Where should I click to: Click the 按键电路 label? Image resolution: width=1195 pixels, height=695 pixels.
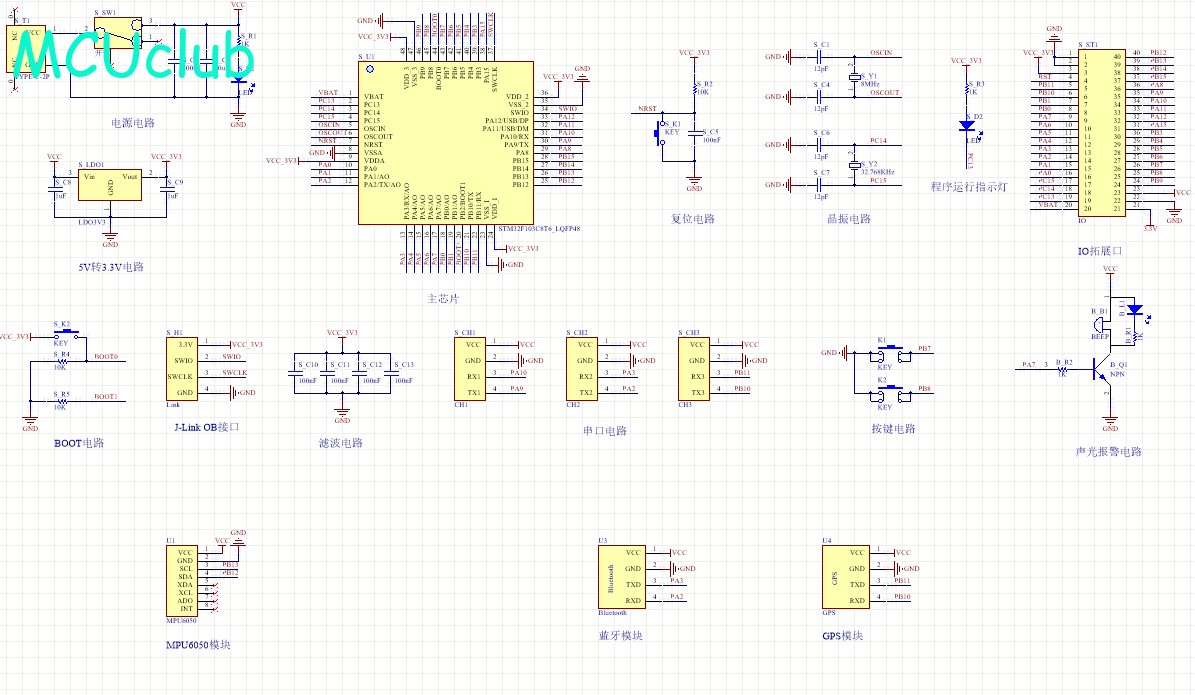tap(893, 429)
